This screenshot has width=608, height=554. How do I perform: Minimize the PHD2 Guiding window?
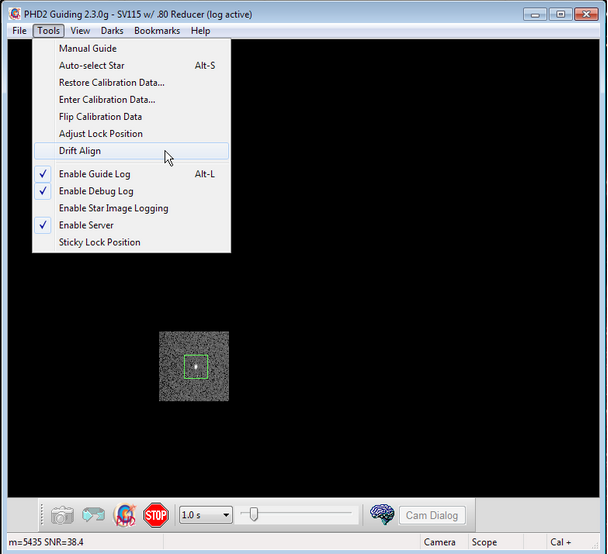[535, 14]
